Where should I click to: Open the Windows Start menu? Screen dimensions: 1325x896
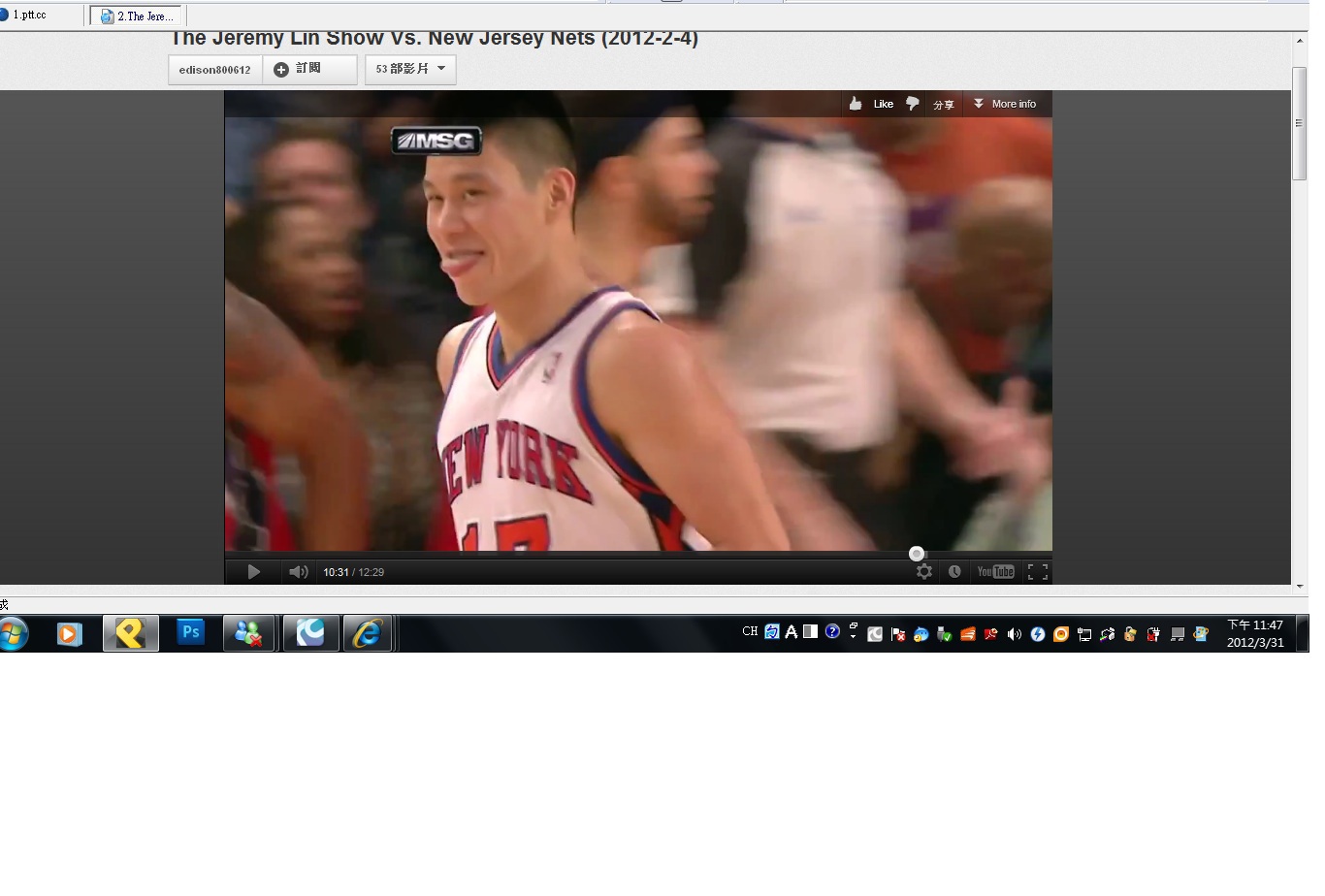click(12, 634)
